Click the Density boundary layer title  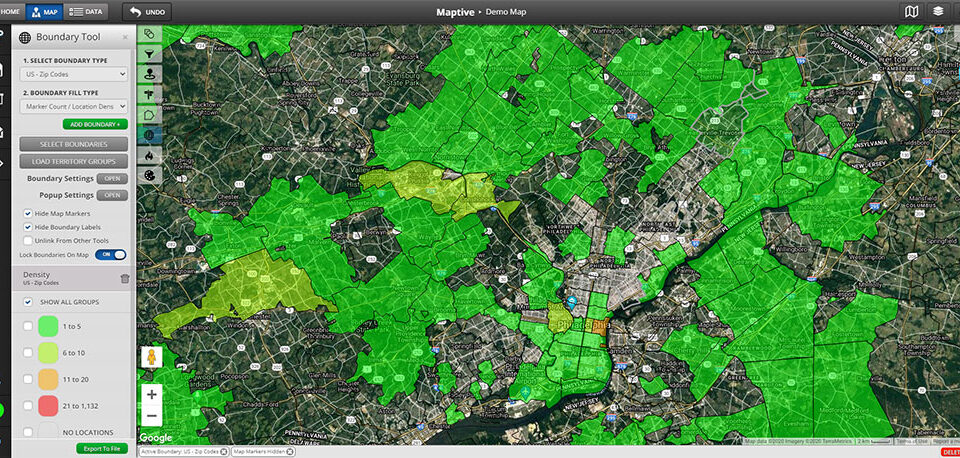[37, 275]
